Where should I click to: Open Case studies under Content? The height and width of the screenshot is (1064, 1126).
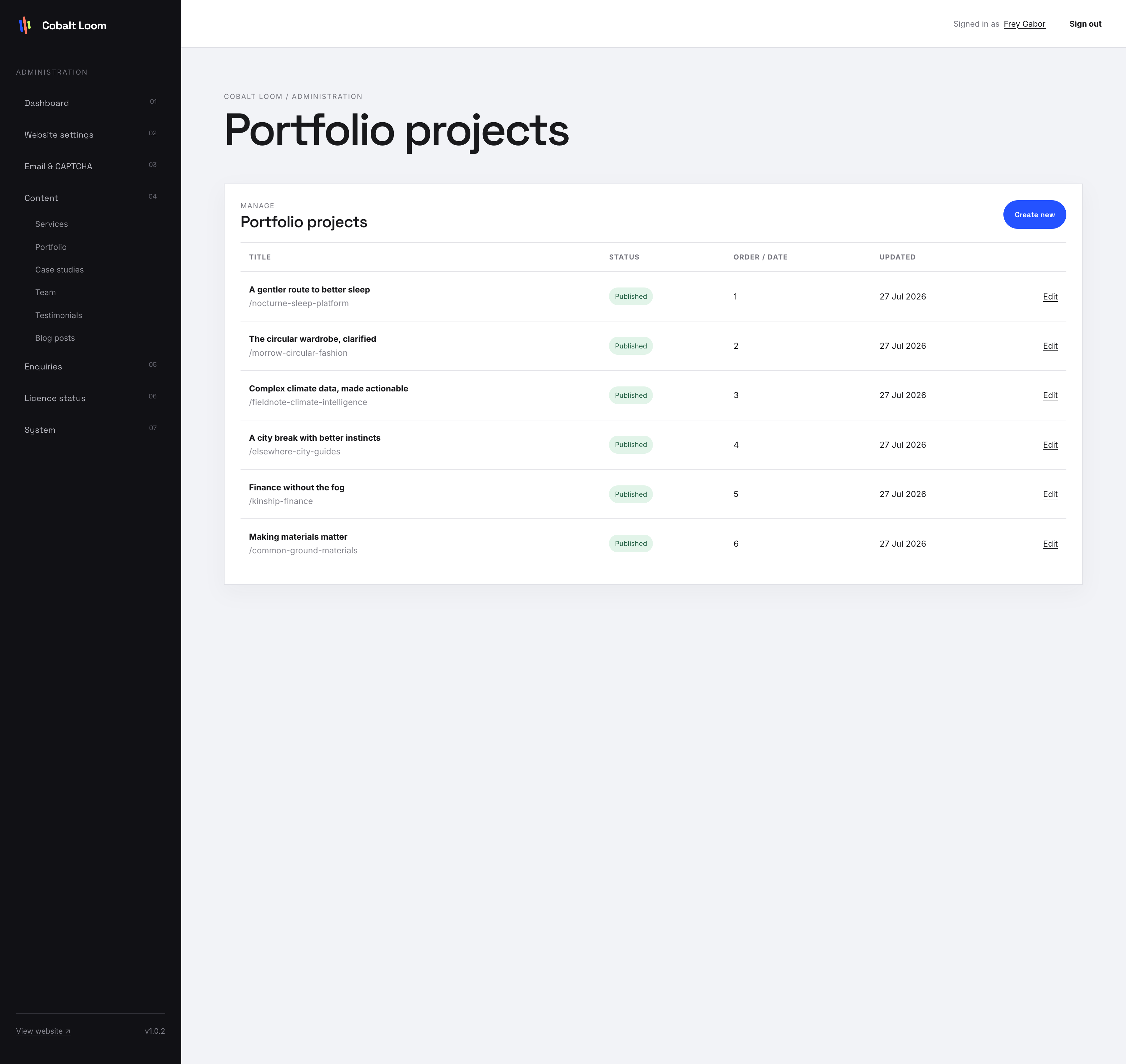60,270
